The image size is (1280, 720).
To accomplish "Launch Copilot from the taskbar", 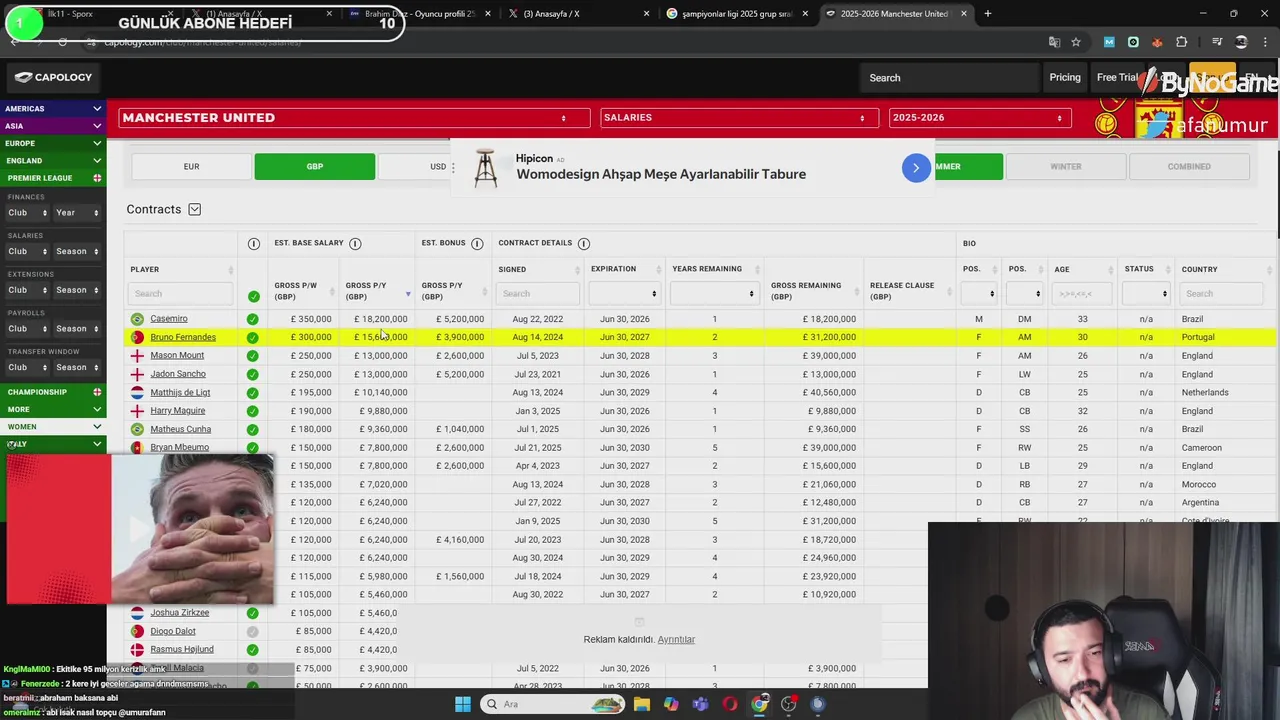I will pyautogui.click(x=671, y=704).
